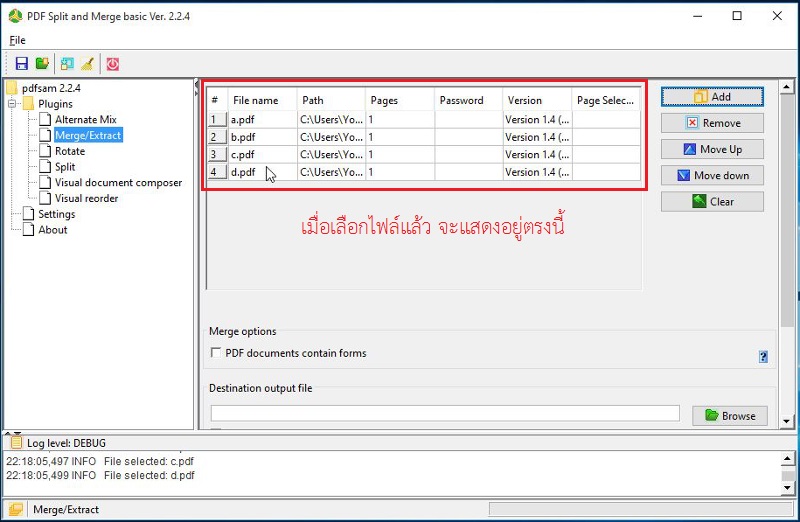Click Password cell of b.pdf row
The width and height of the screenshot is (800, 522).
[x=469, y=137]
